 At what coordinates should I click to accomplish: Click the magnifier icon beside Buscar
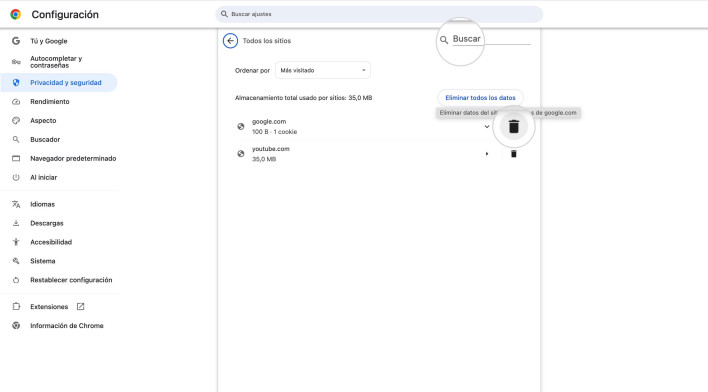tap(444, 40)
